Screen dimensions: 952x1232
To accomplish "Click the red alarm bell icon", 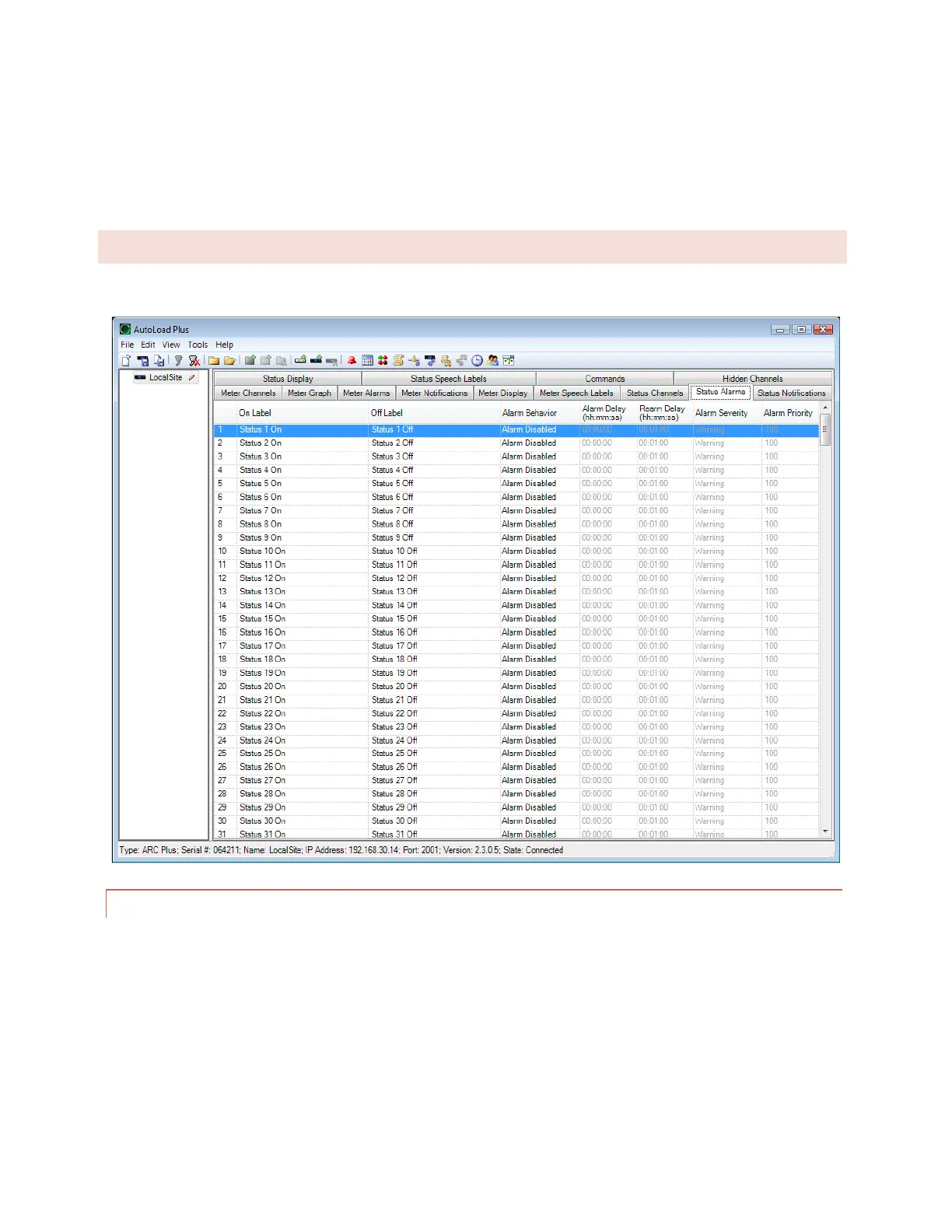I will (x=352, y=360).
